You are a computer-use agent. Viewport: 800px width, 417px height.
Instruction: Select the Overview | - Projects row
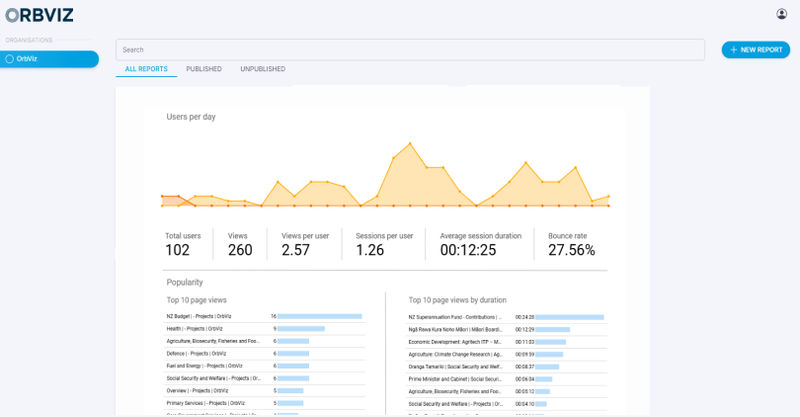[x=264, y=391]
